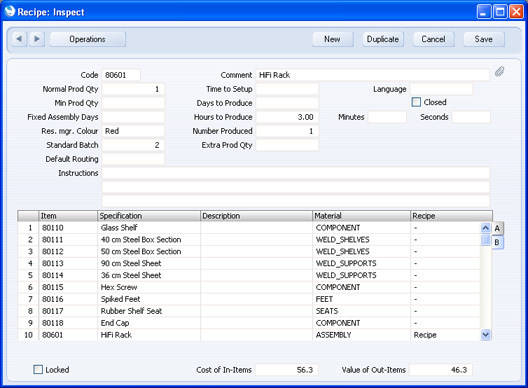Switch to tab B of the item table
The height and width of the screenshot is (388, 528).
tap(497, 242)
